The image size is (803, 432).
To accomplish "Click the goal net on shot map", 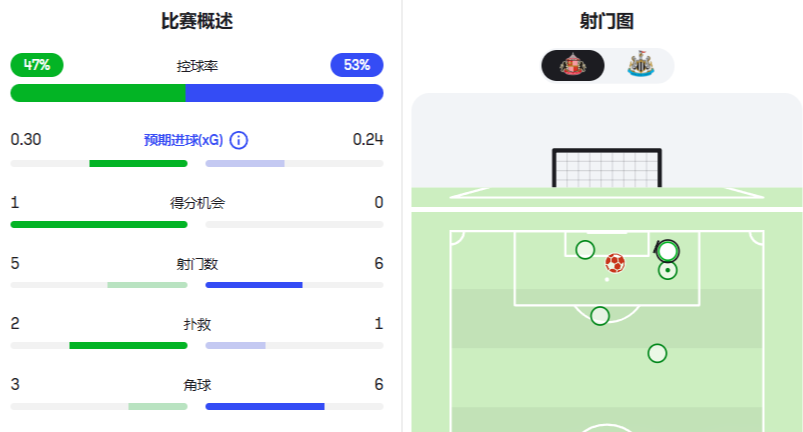I will (x=607, y=168).
